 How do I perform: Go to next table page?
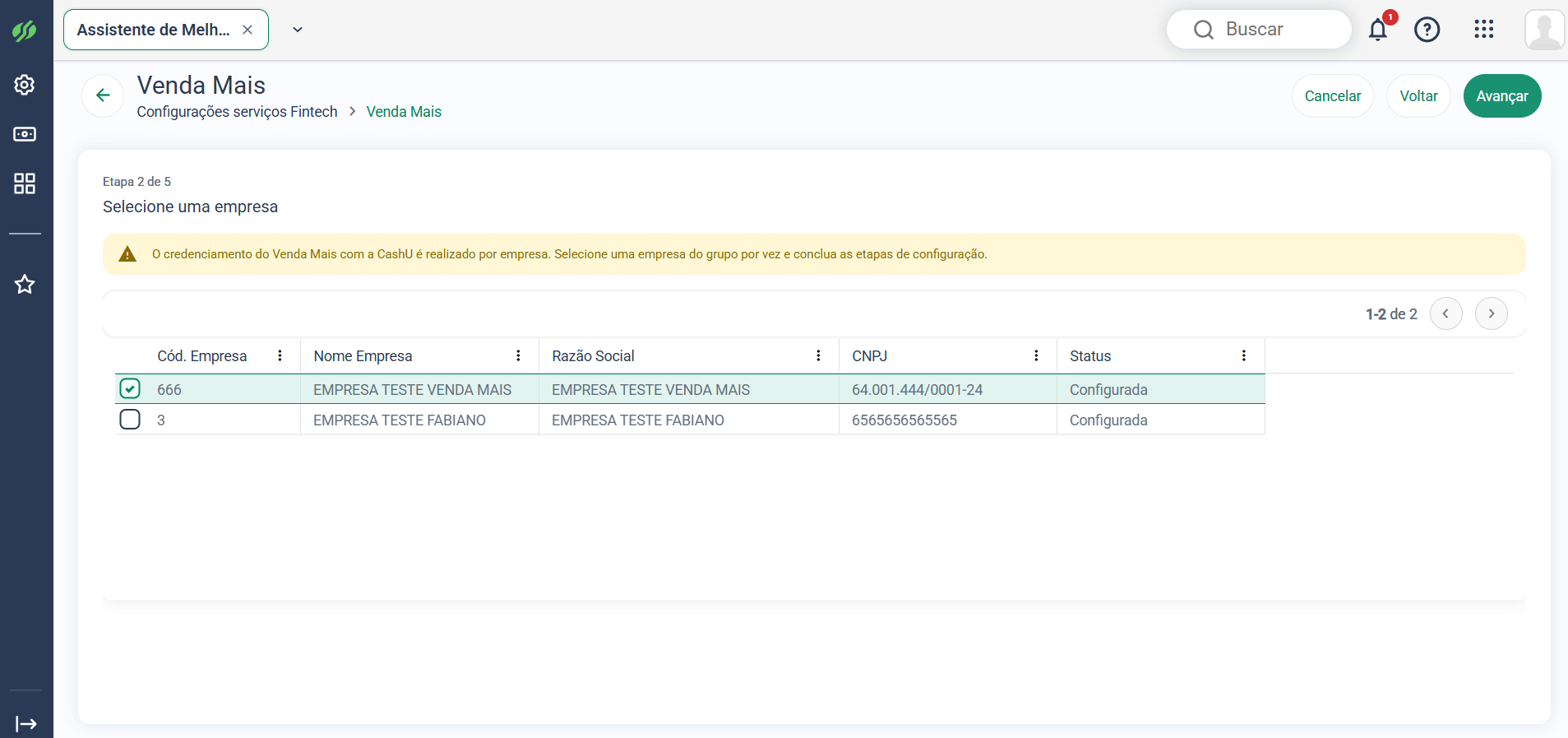pyautogui.click(x=1491, y=313)
